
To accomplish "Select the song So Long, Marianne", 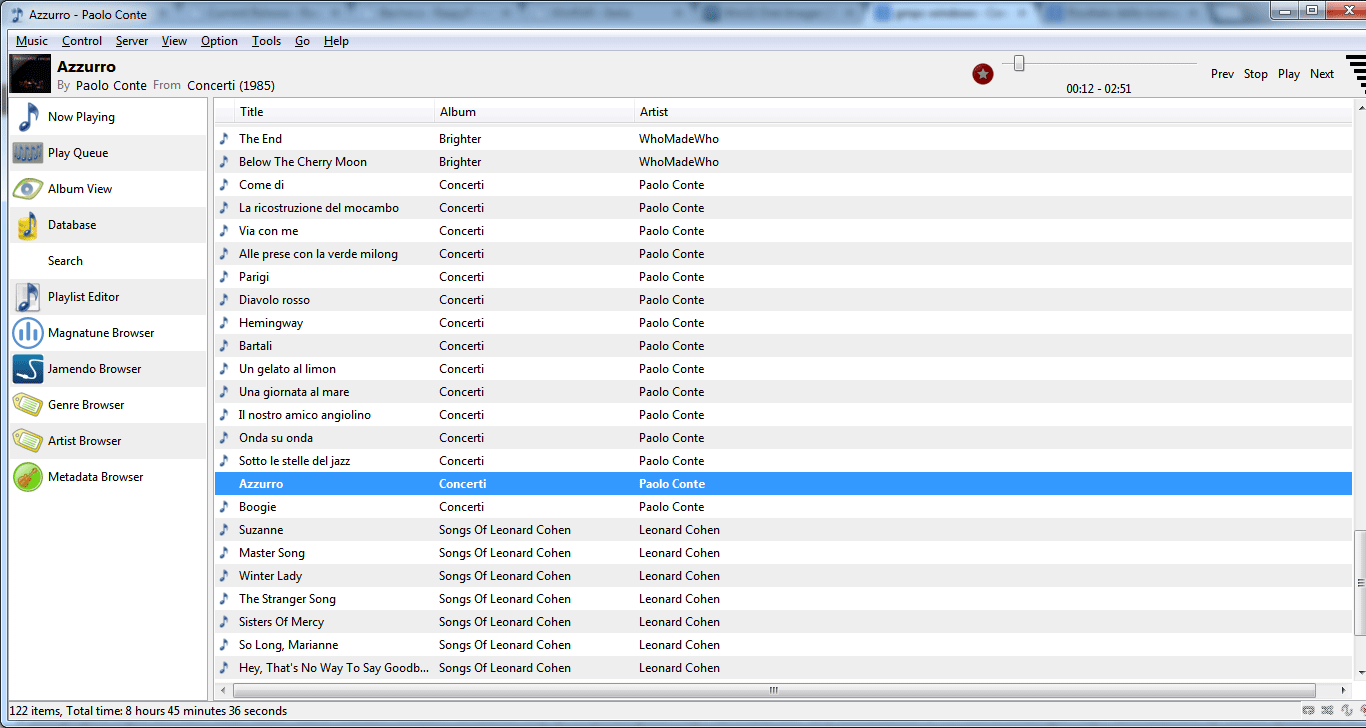I will [784, 645].
